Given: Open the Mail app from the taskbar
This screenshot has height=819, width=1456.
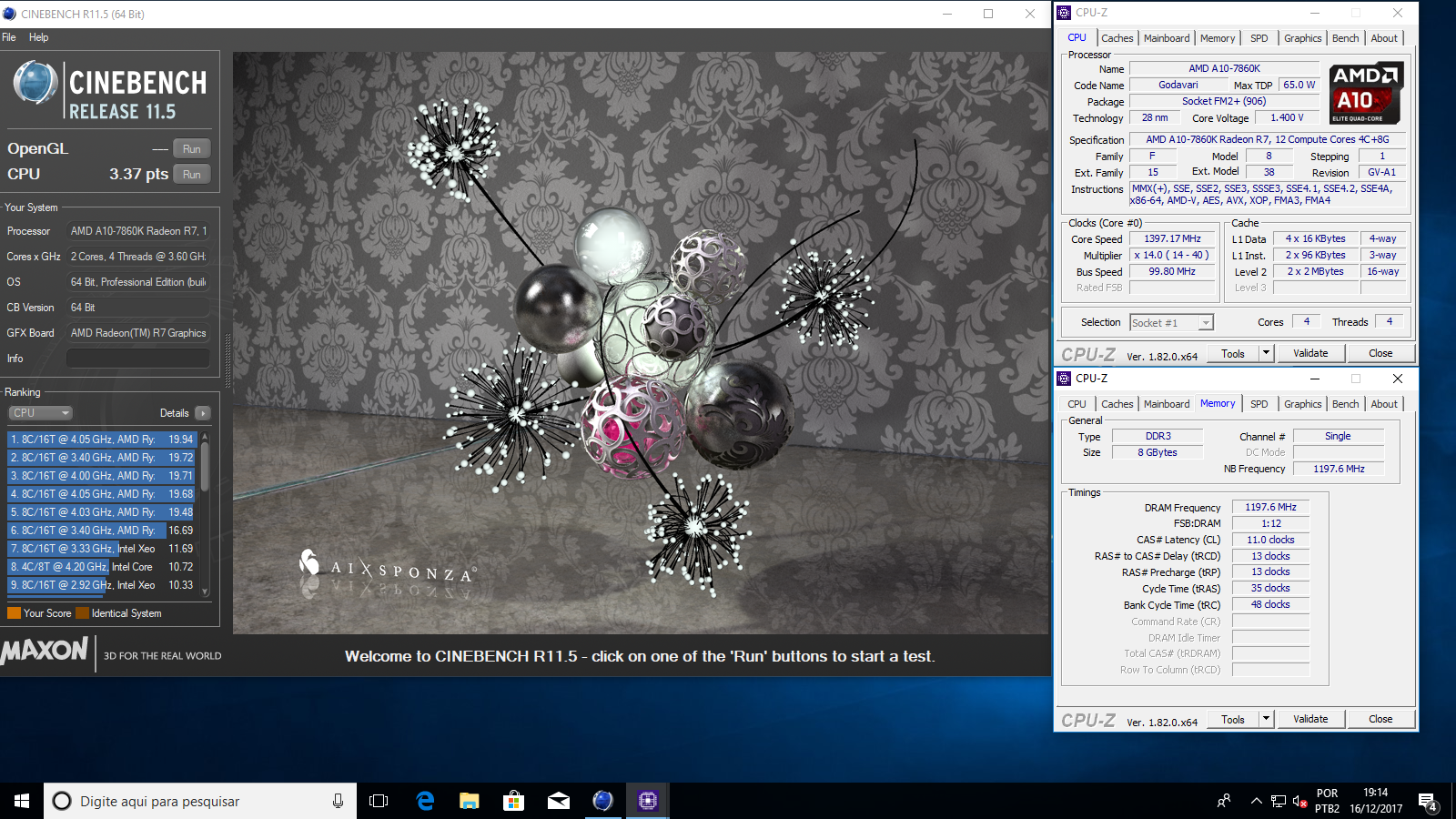Looking at the screenshot, I should tap(558, 801).
